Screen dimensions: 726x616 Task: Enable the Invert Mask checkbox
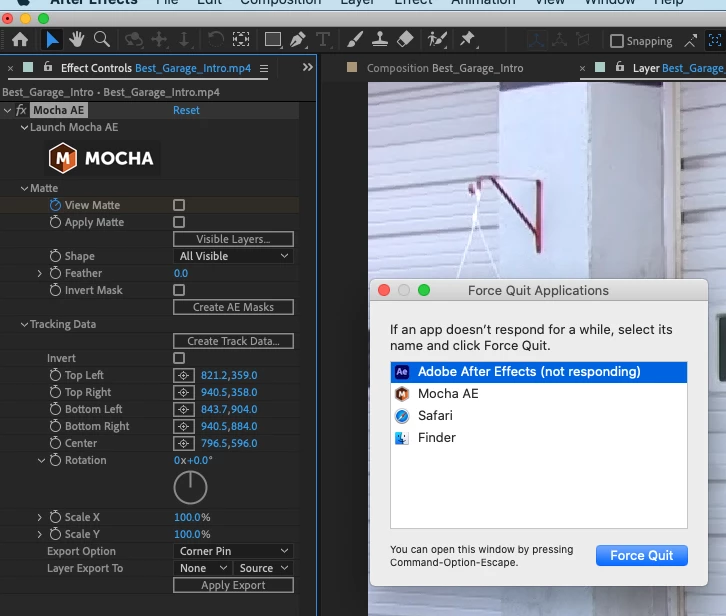click(x=179, y=290)
